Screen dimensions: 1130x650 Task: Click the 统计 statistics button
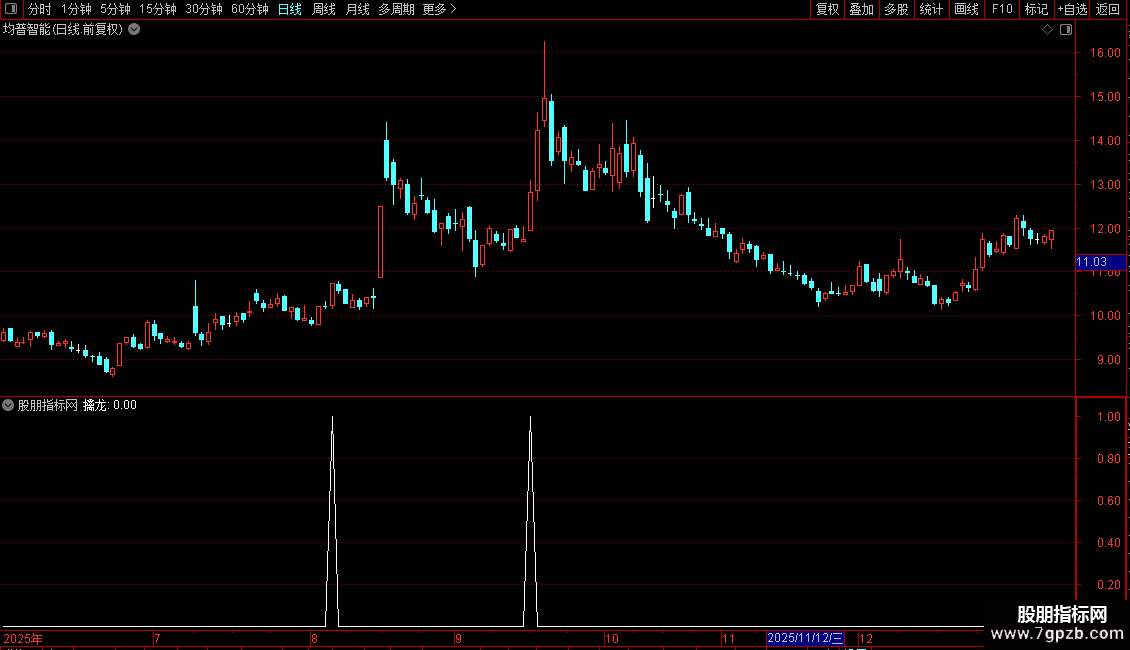(931, 9)
